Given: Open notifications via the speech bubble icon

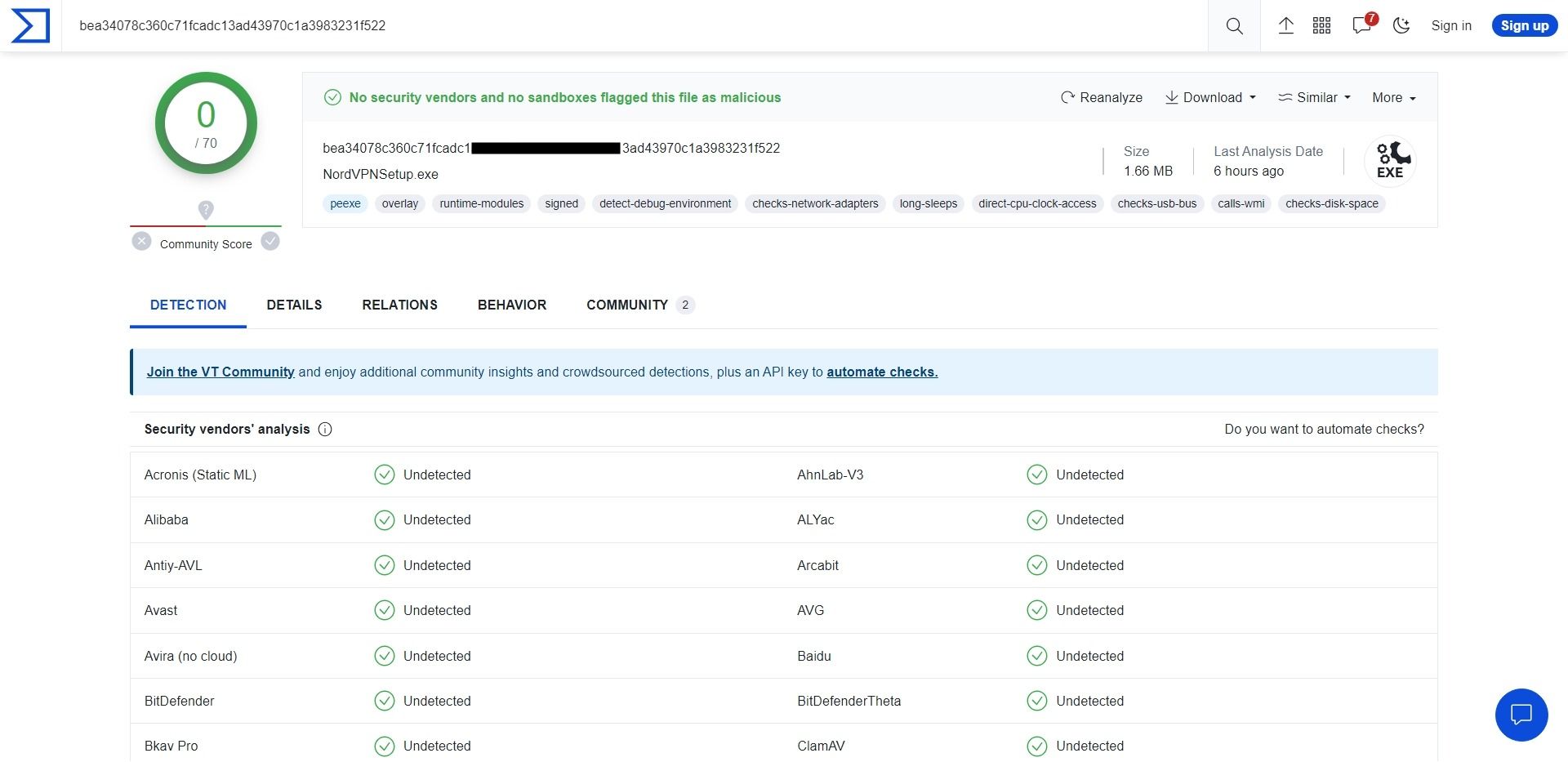Looking at the screenshot, I should point(1361,25).
